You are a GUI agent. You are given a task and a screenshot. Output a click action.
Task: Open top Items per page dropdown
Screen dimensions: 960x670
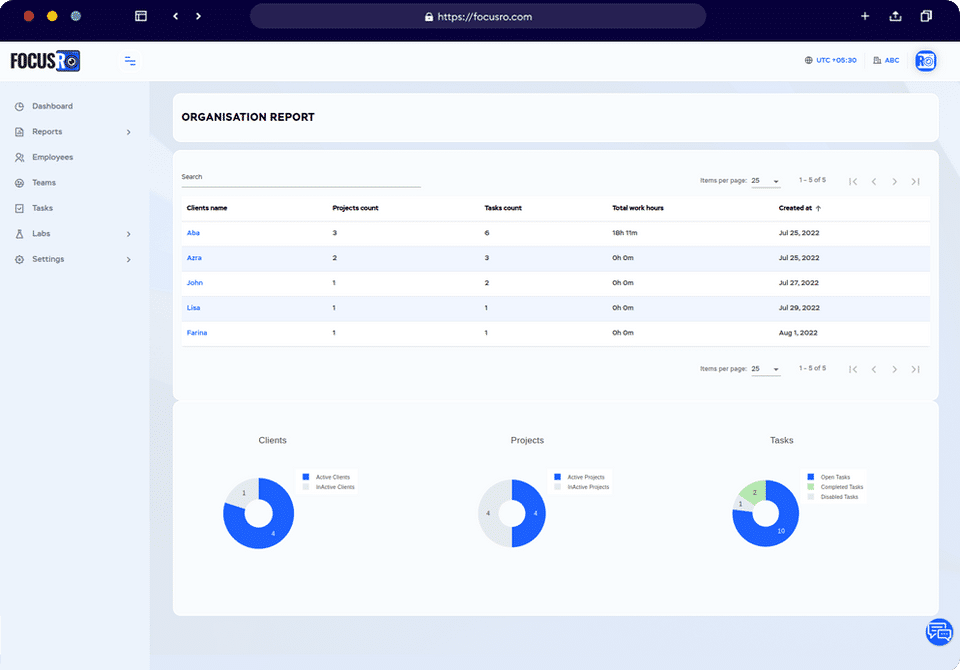point(765,181)
